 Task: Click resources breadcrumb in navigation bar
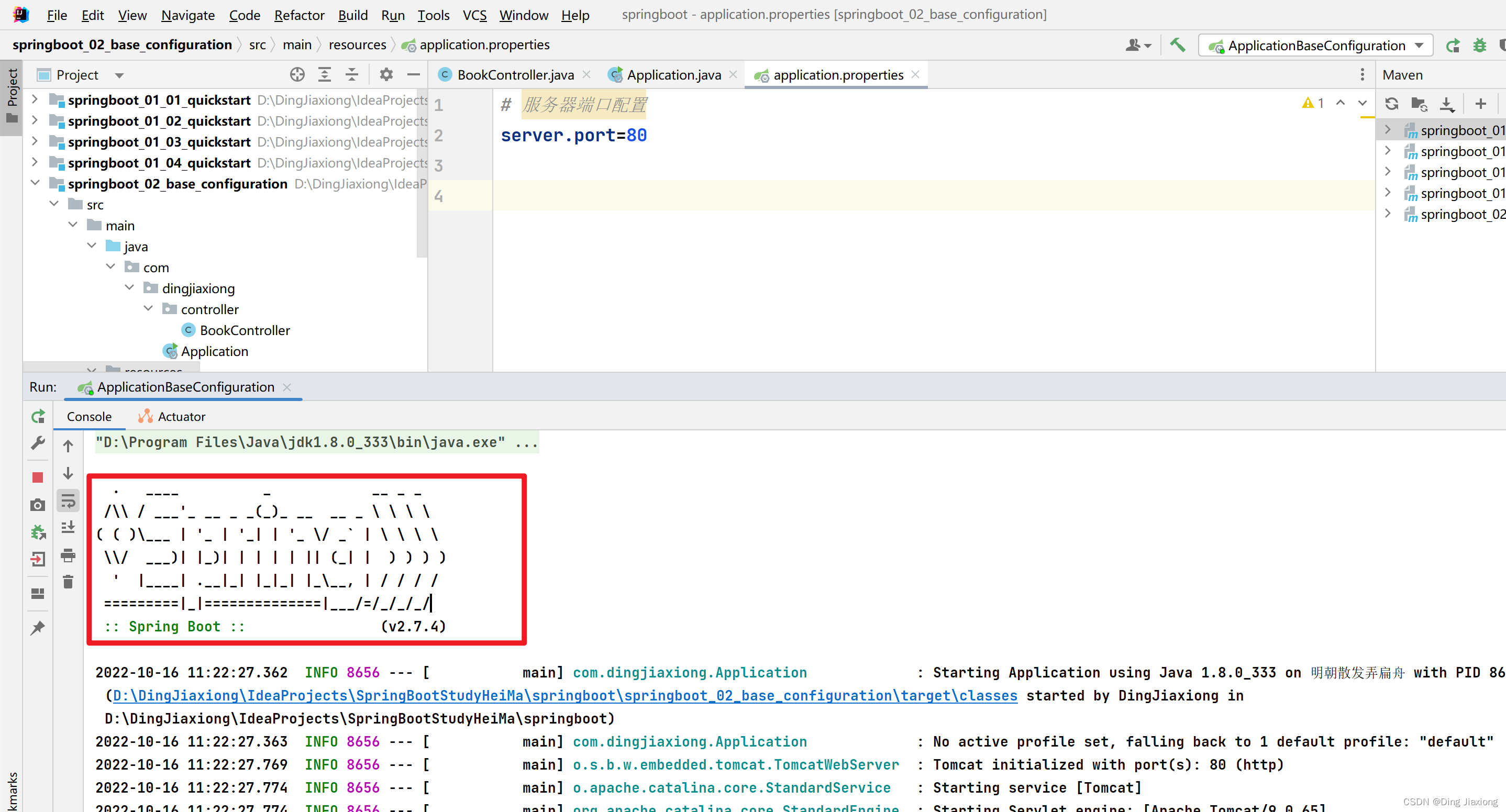point(357,45)
